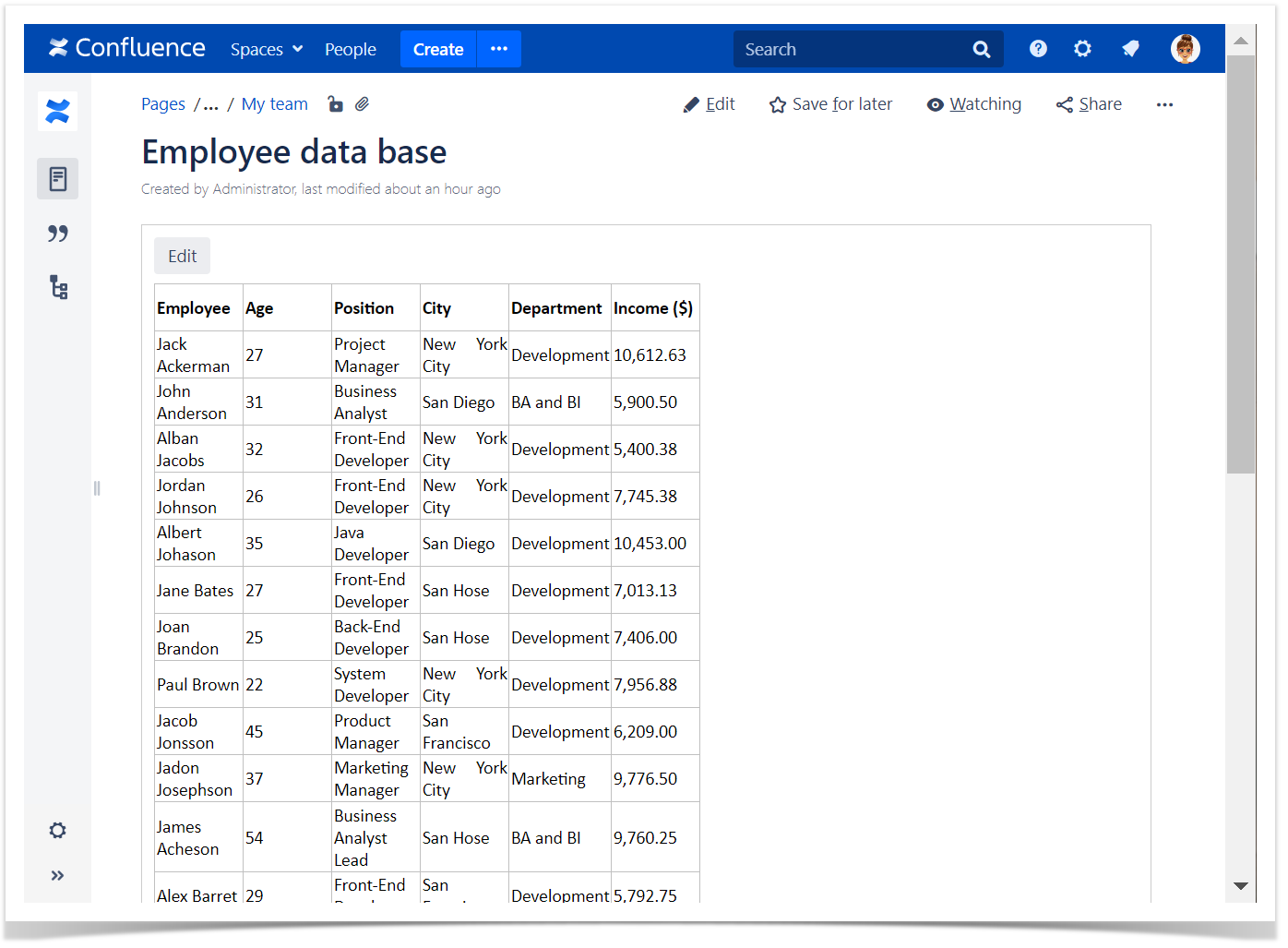Screen dimensions: 1288x948
Task: Click the user profile avatar
Action: pos(1185,49)
